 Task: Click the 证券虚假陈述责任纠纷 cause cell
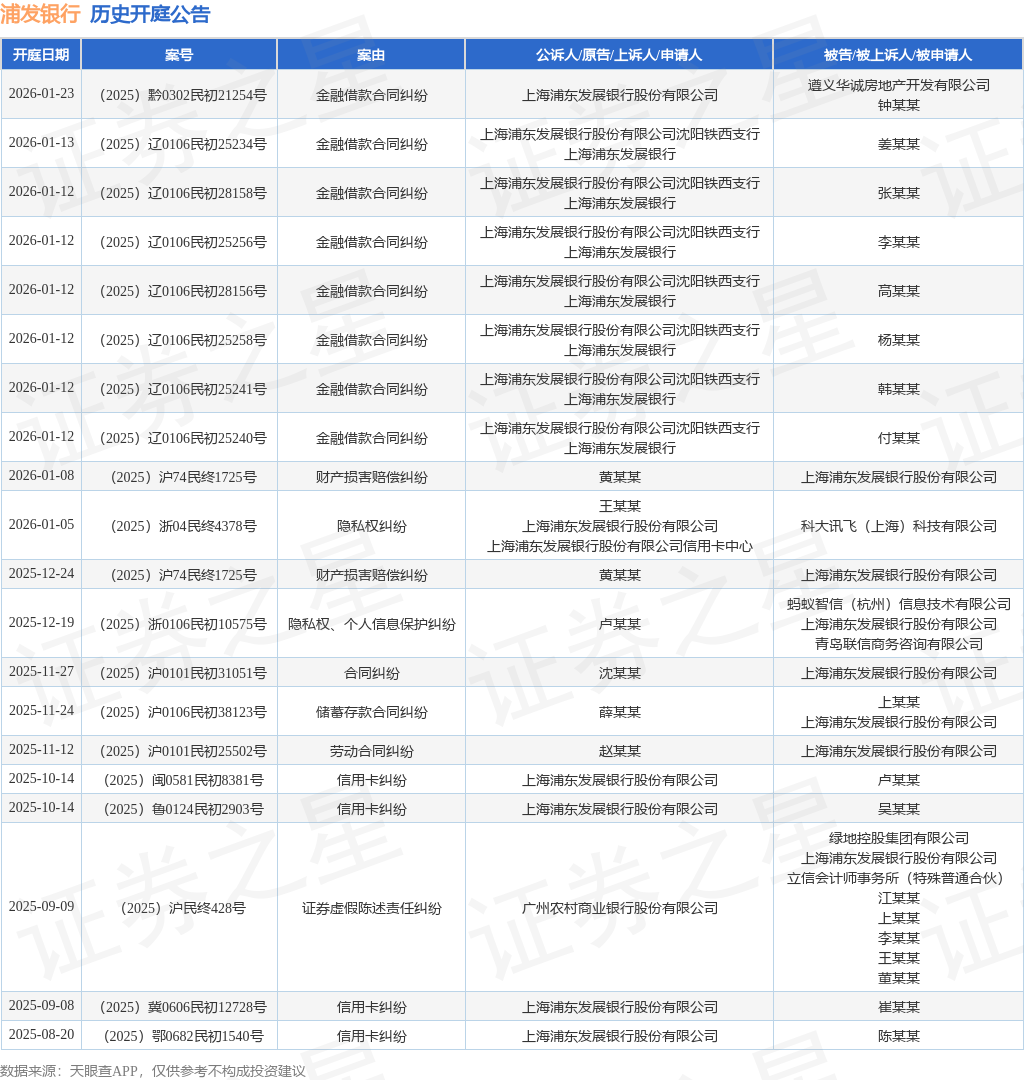click(x=371, y=908)
